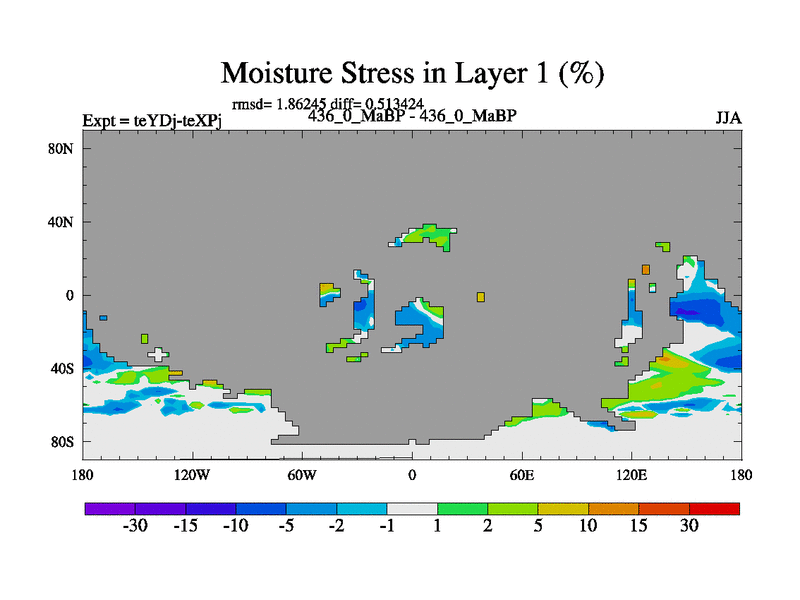Click the 436_0_MaBP subtitle text
Screen dimensions: 800x600
[x=412, y=116]
